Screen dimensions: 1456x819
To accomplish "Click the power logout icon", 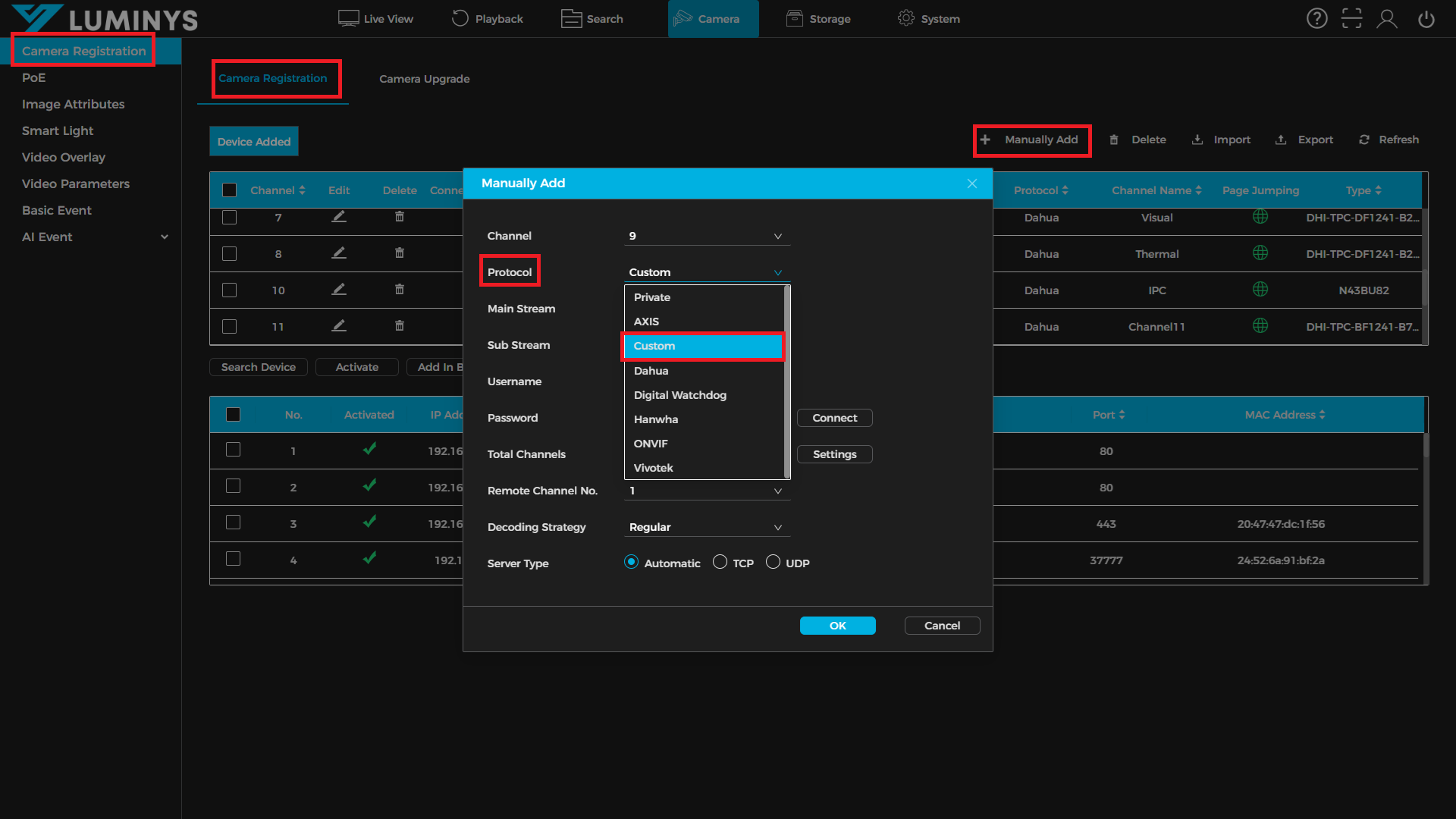I will pyautogui.click(x=1426, y=19).
